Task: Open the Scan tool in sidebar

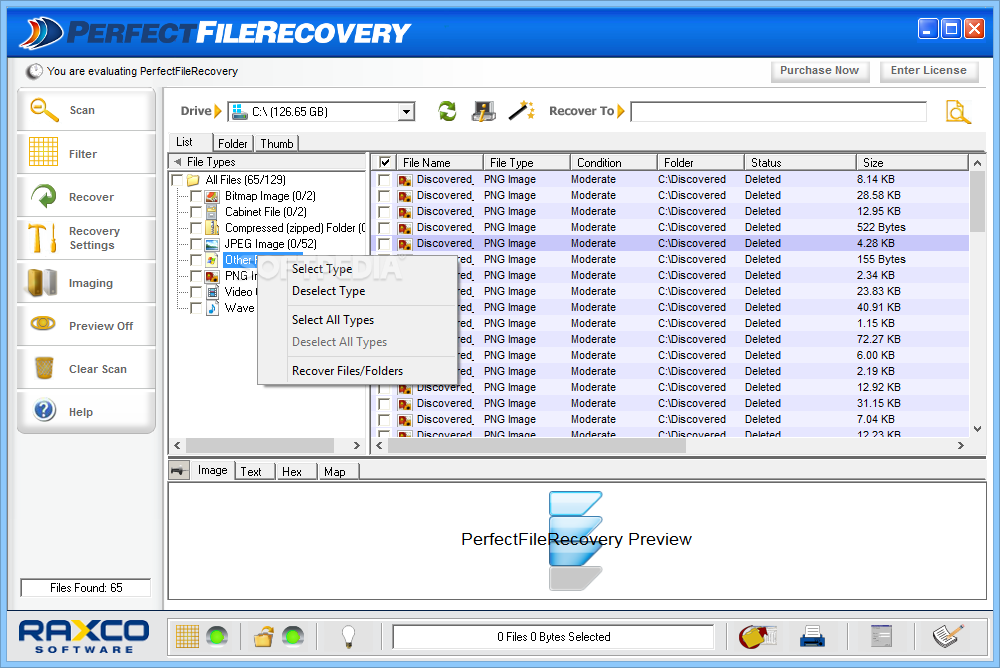Action: (86, 110)
